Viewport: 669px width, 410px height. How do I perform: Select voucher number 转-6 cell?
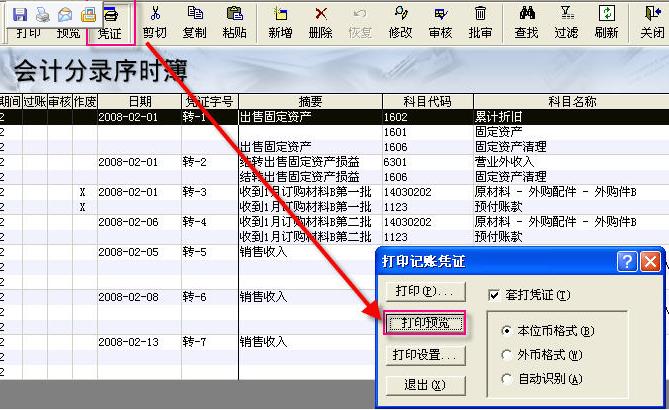(209, 297)
